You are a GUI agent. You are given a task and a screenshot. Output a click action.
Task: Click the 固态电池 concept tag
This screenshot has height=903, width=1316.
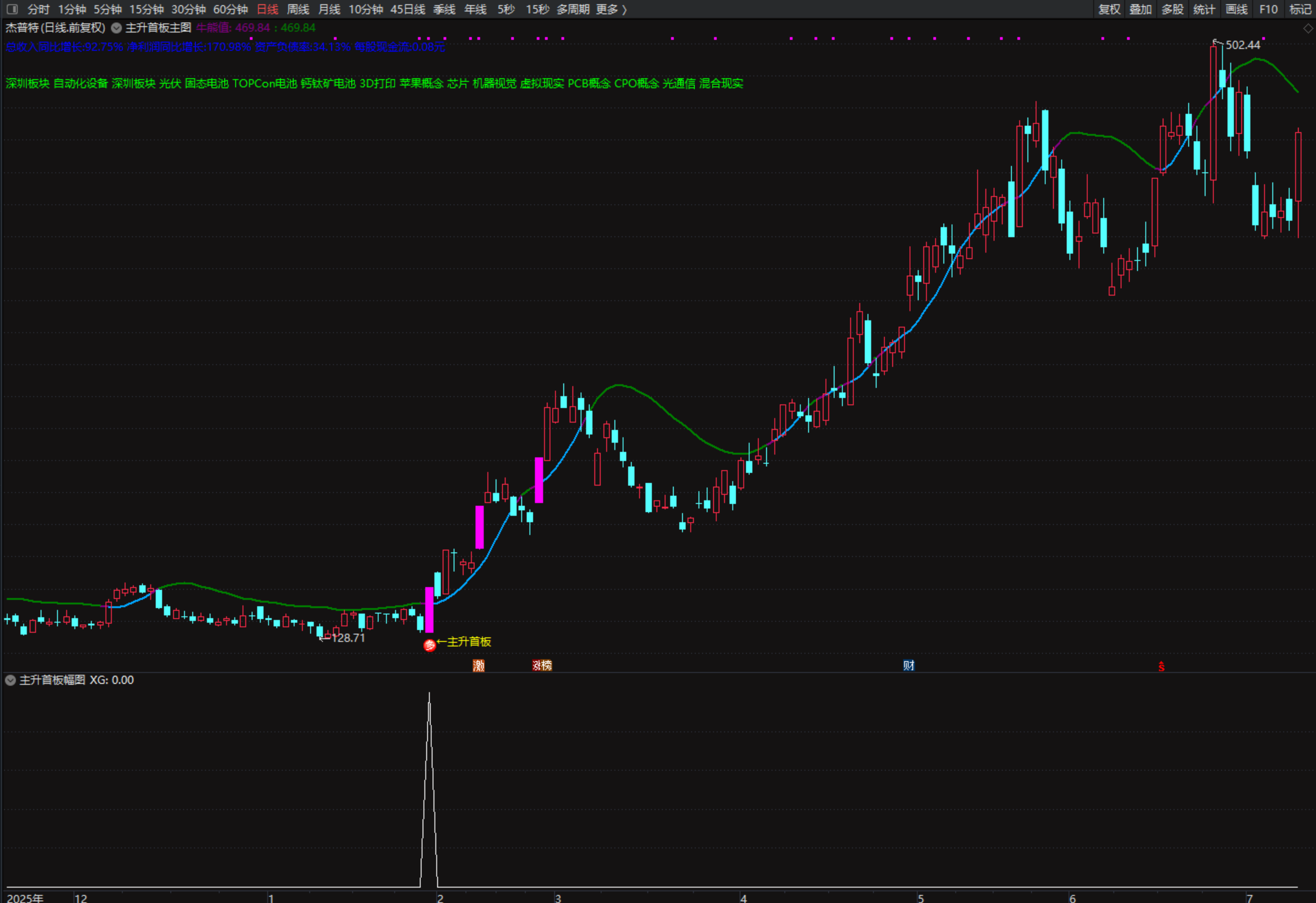207,83
